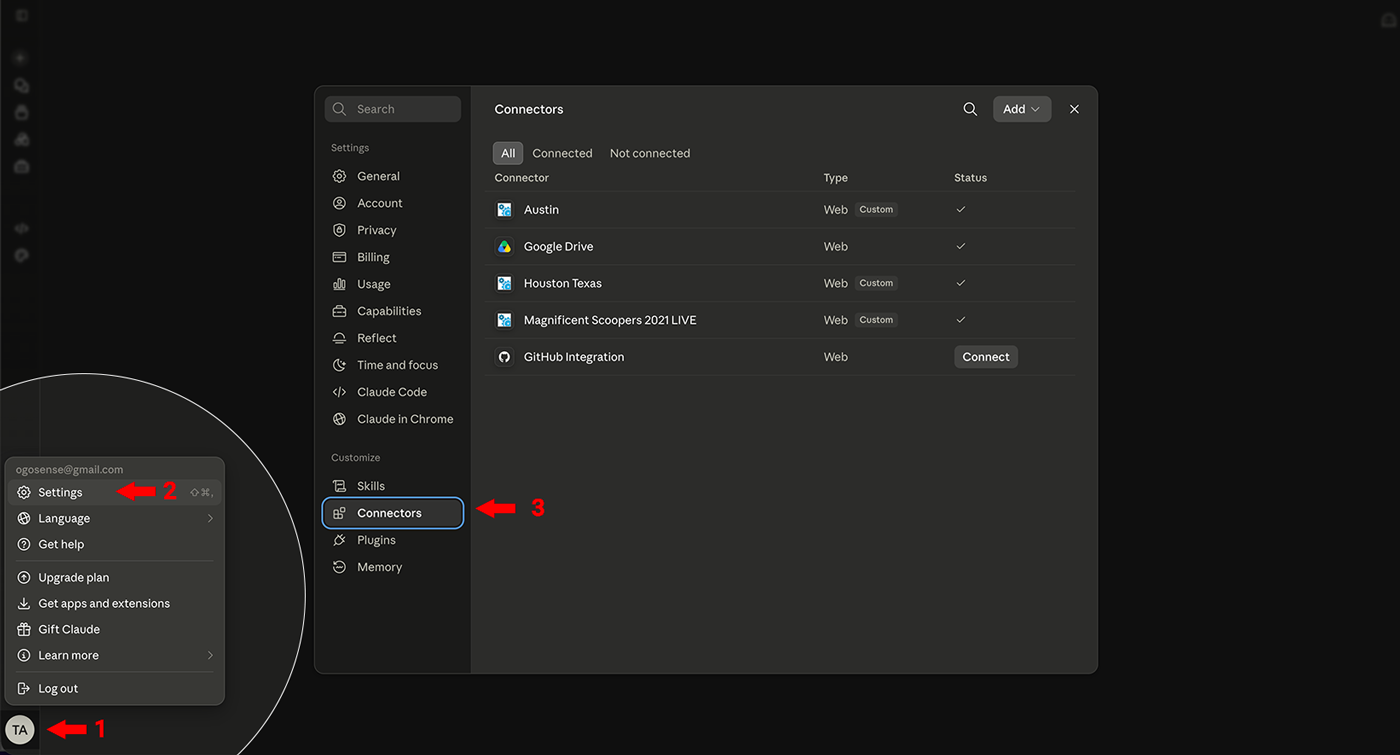Click the Google Drive connector logo

coord(505,247)
